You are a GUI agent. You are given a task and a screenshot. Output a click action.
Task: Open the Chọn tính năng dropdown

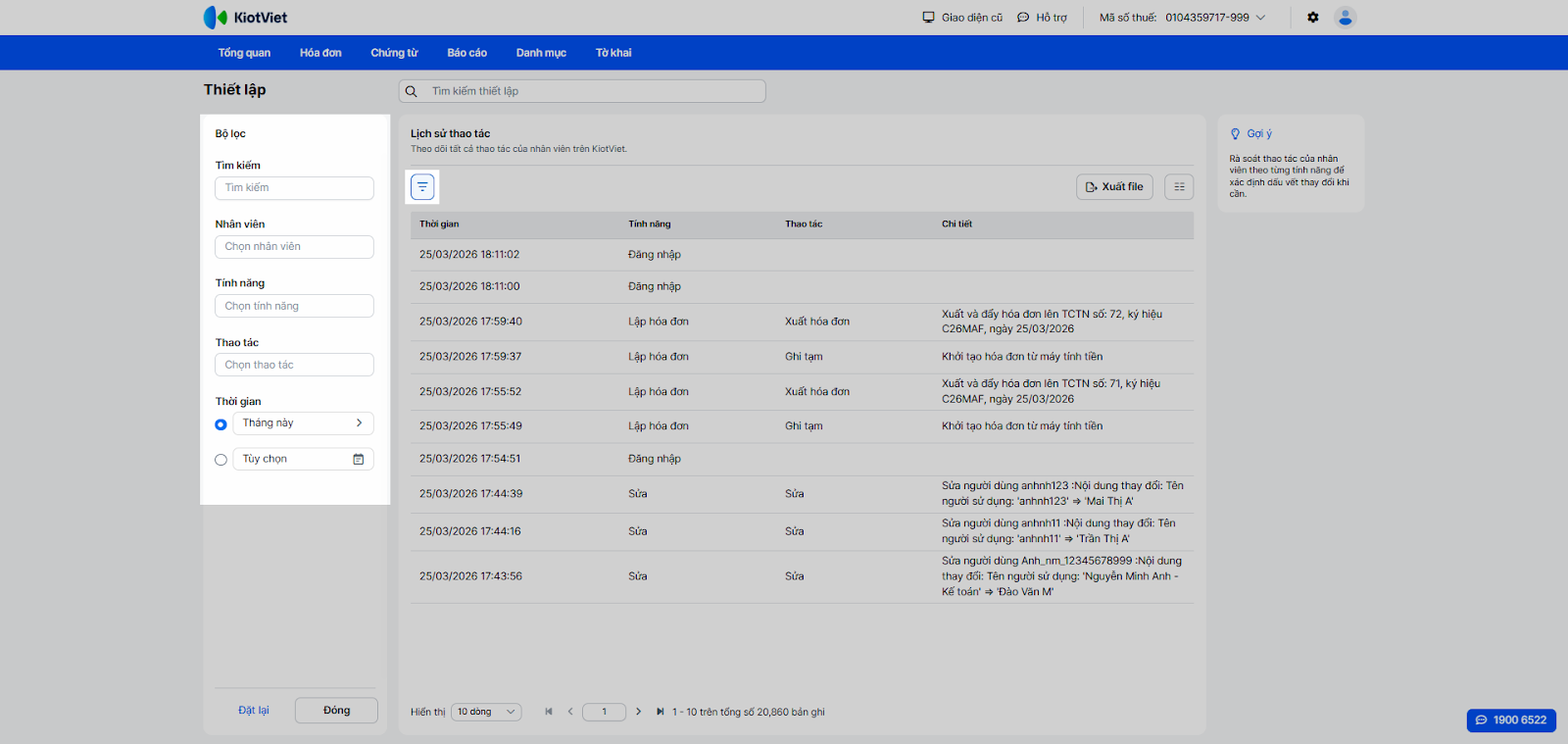294,306
